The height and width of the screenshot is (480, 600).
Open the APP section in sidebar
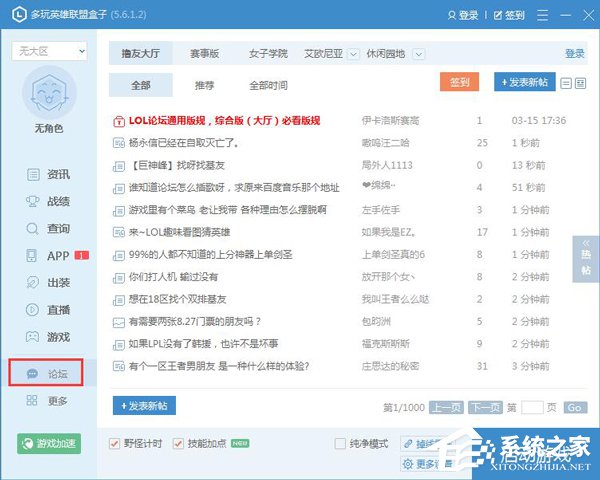[48, 256]
